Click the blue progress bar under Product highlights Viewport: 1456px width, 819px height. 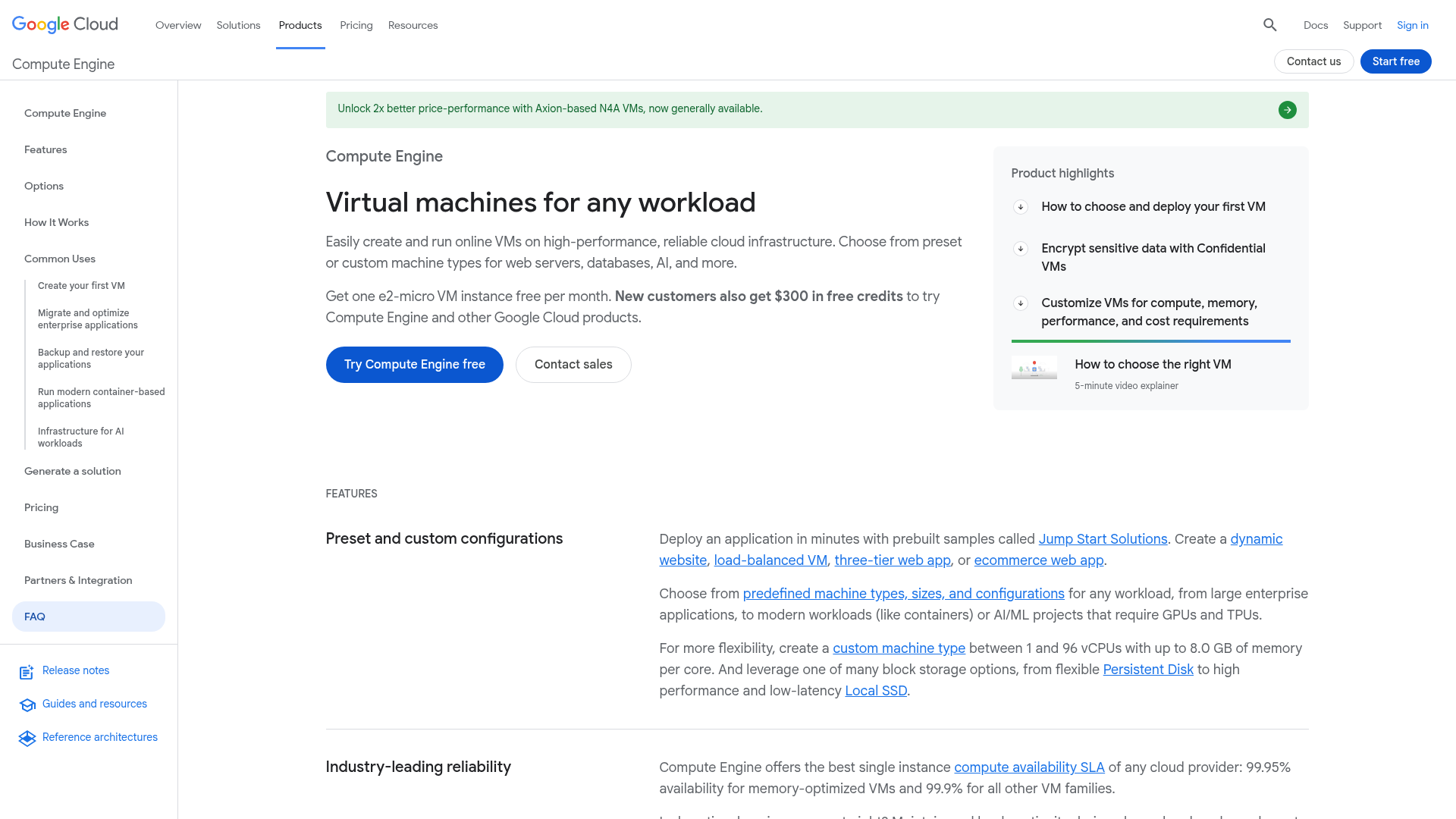pyautogui.click(x=1150, y=341)
